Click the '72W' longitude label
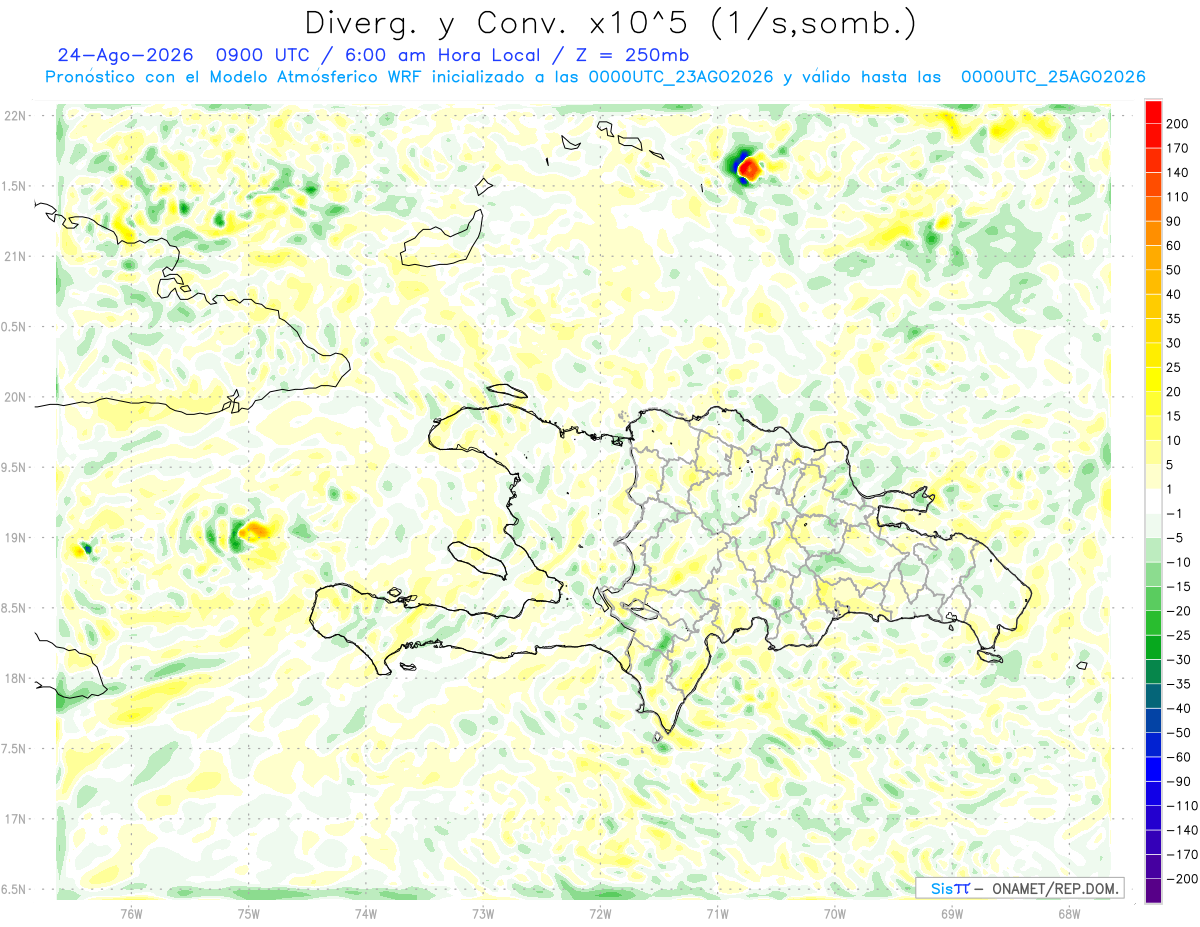Screen dimensions: 1200x927 pos(600,912)
